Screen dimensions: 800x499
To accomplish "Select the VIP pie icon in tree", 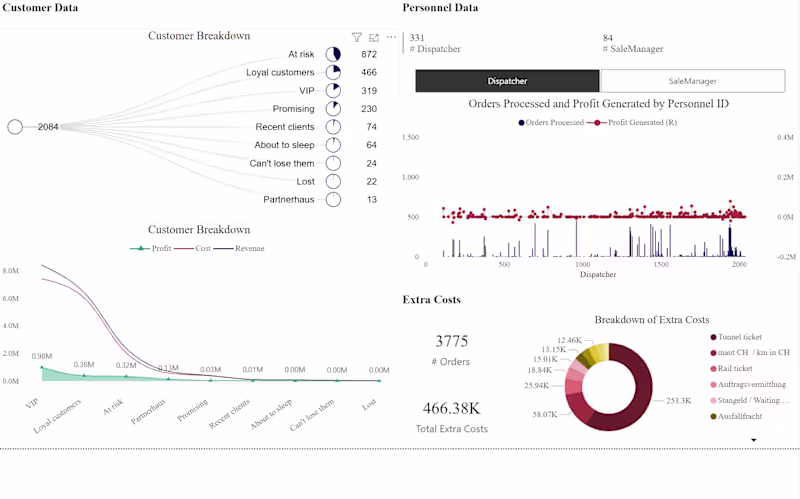I will pyautogui.click(x=333, y=90).
